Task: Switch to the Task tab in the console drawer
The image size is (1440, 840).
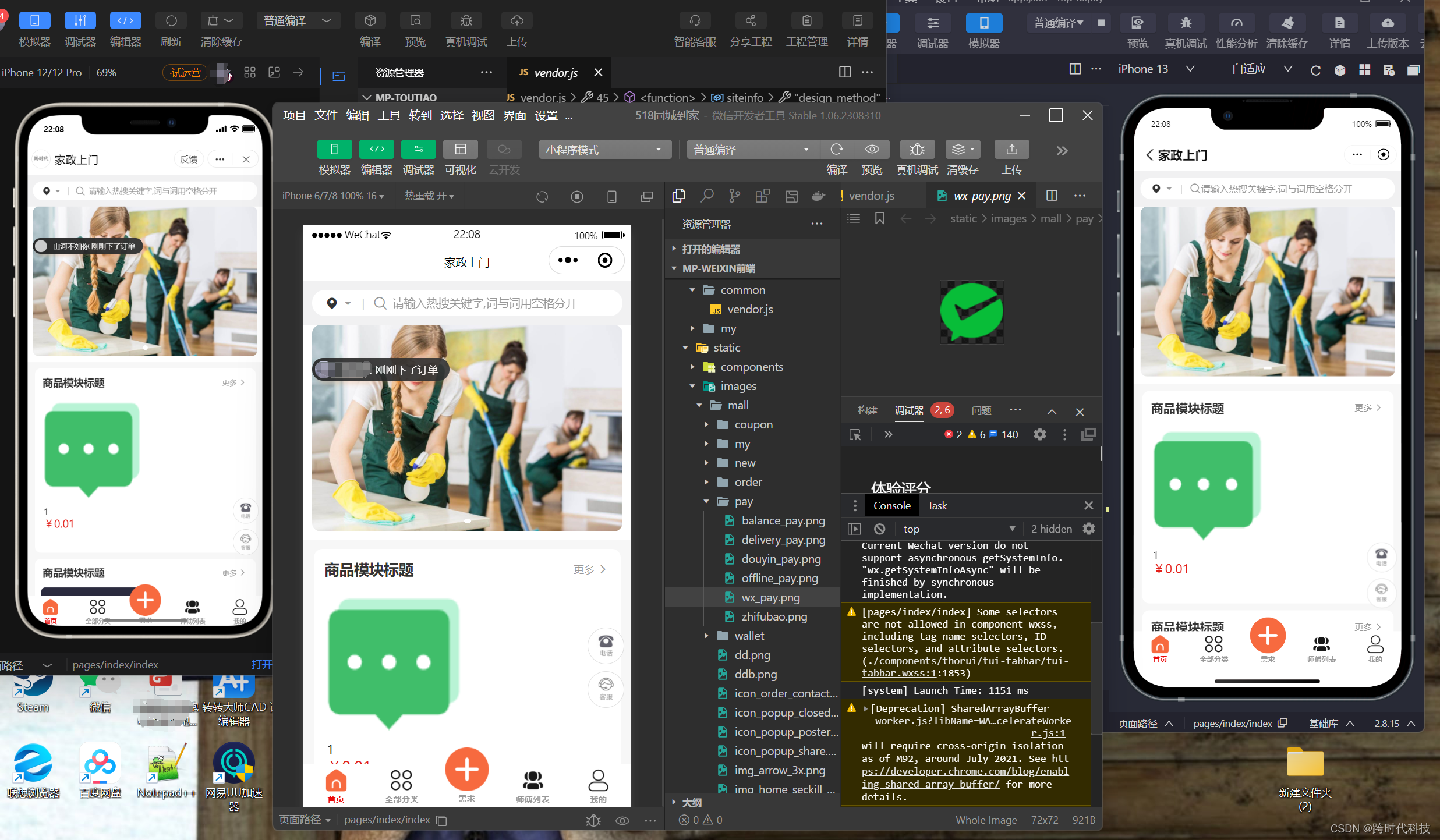Action: click(x=937, y=506)
